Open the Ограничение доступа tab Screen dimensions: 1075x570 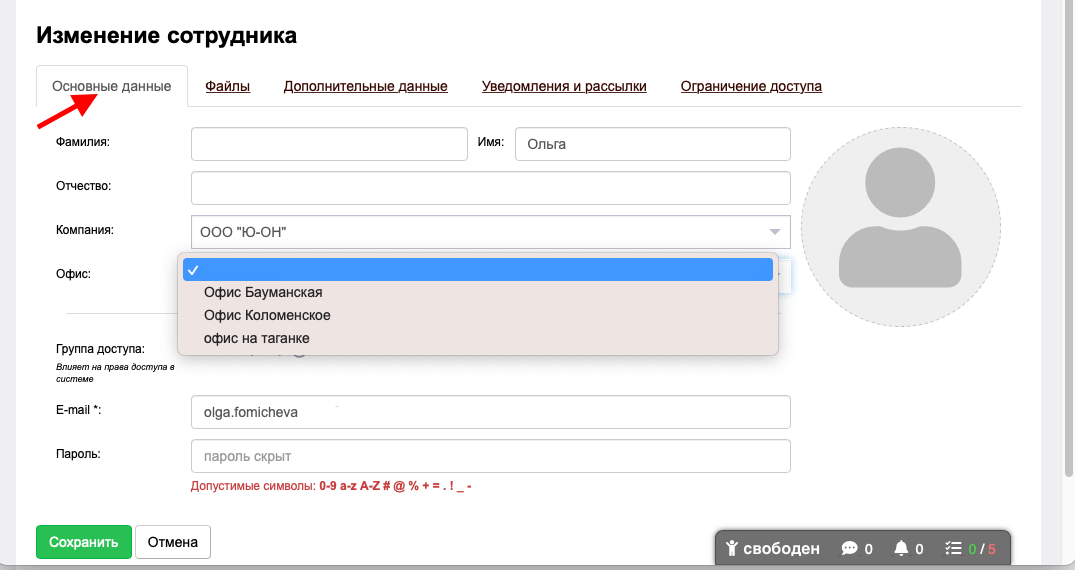[751, 86]
